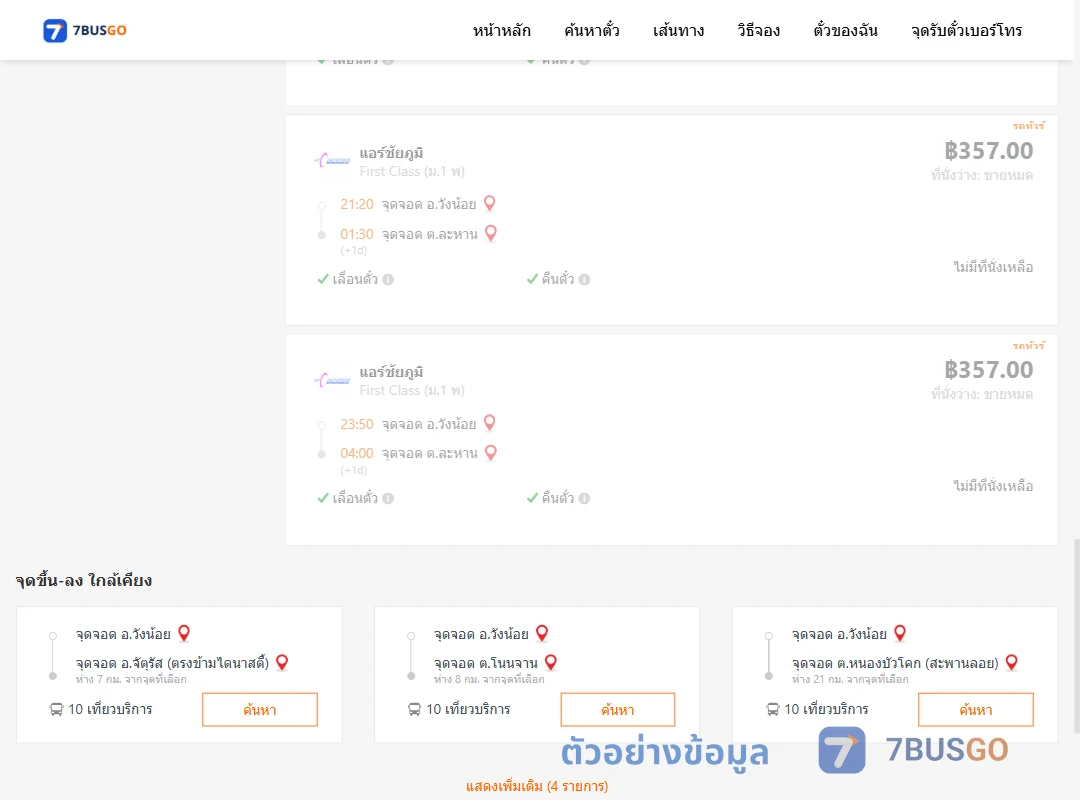
Task: Click the แอร์ชัยภูมิ operator logo of the 23:50 trip
Action: pos(333,380)
